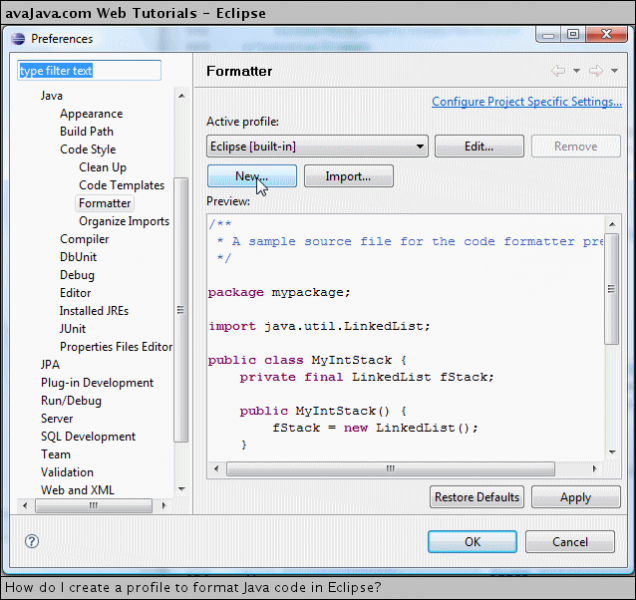
Task: Open Configure Project Specific Settings link
Action: (526, 102)
